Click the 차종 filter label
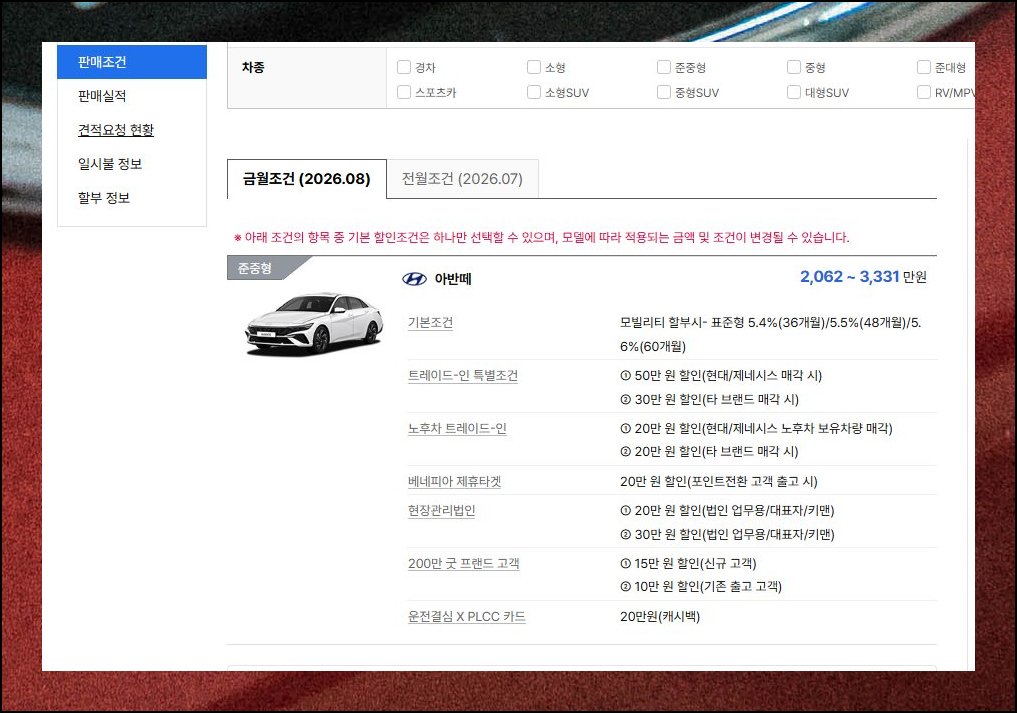Screen dimensions: 1017x713 (x=253, y=67)
